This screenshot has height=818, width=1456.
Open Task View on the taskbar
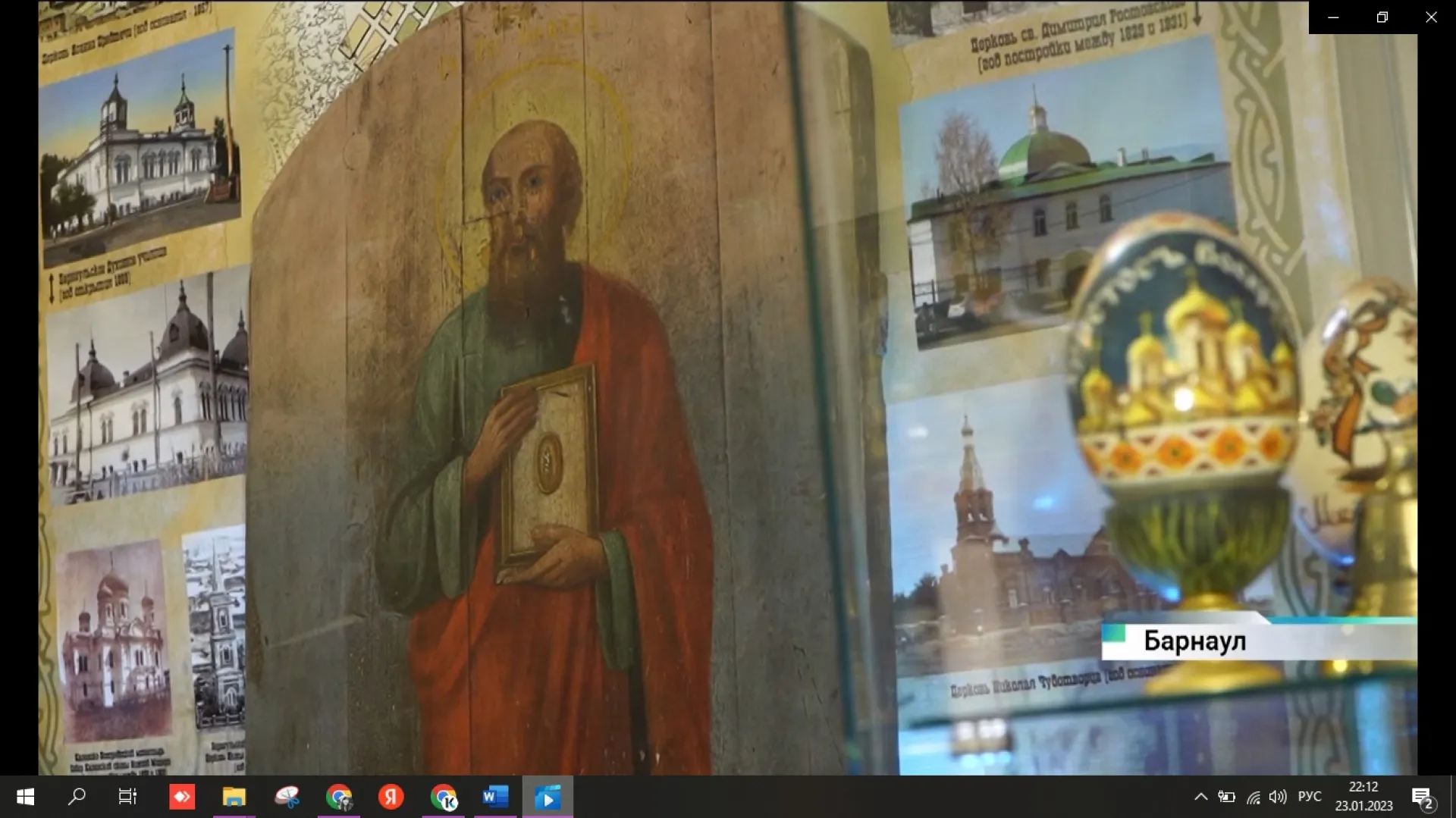click(128, 797)
